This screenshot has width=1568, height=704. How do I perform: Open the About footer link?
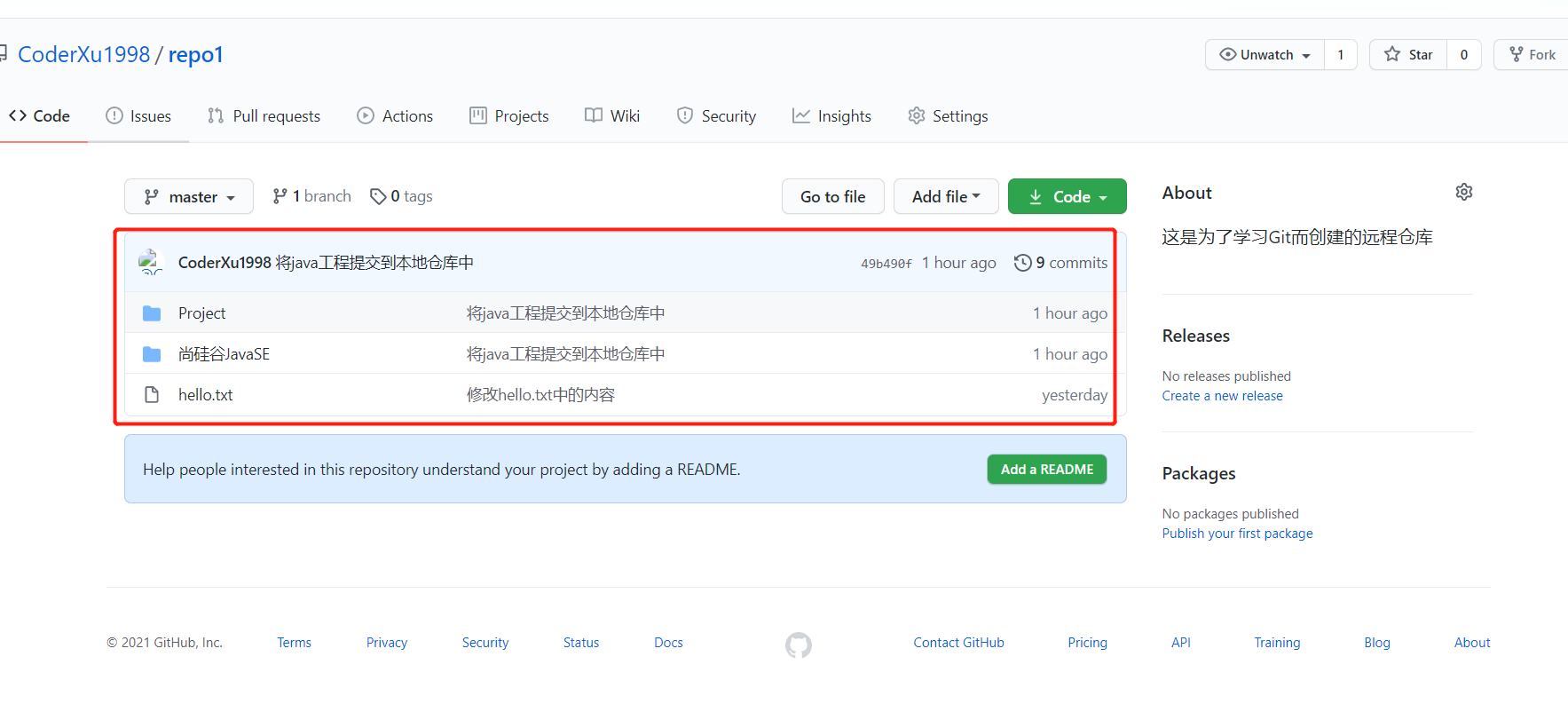(x=1472, y=643)
